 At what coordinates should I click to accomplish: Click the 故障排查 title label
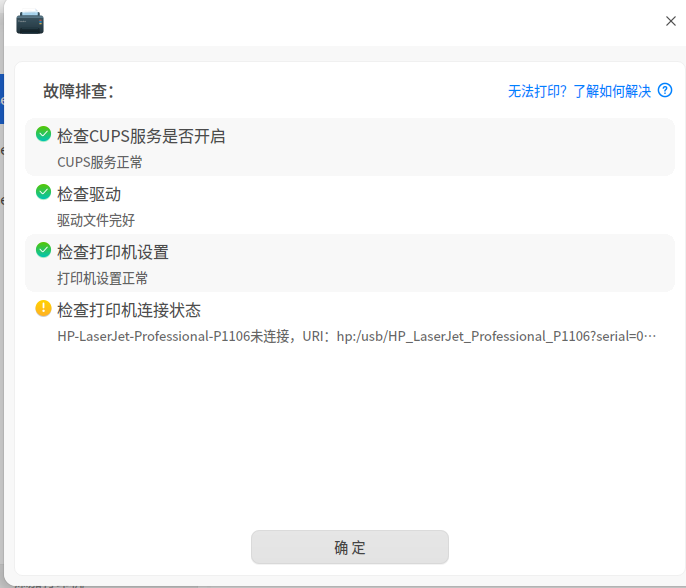click(79, 91)
